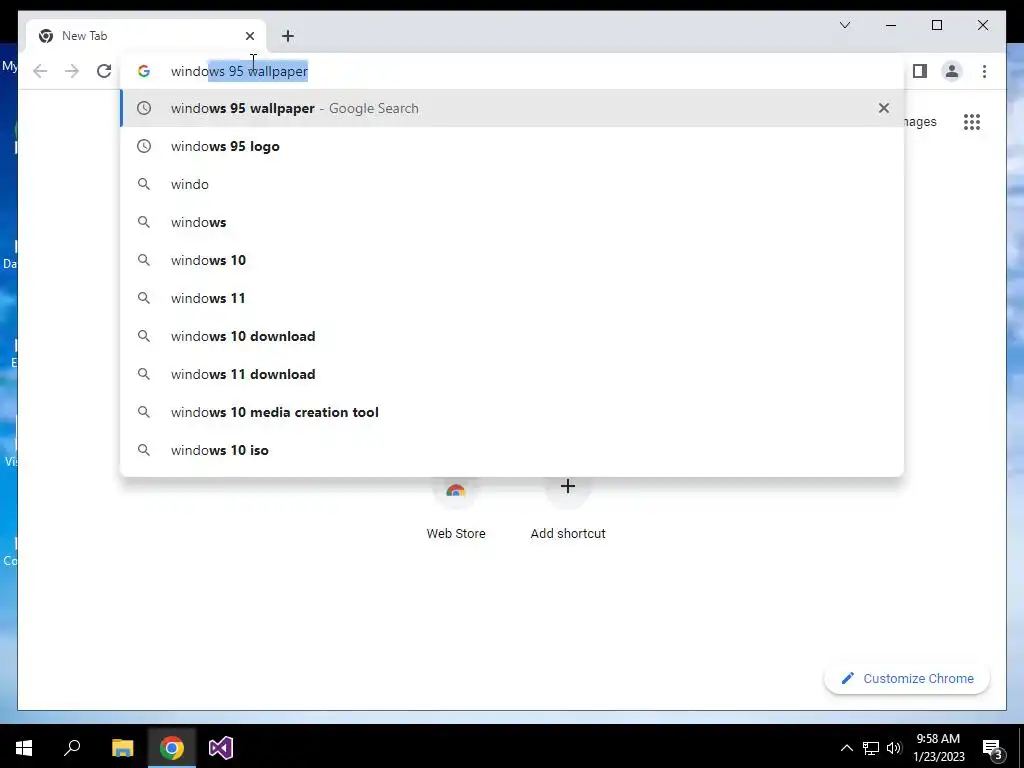Click search icon beside windows 10 iso
The width and height of the screenshot is (1024, 768).
click(x=144, y=450)
